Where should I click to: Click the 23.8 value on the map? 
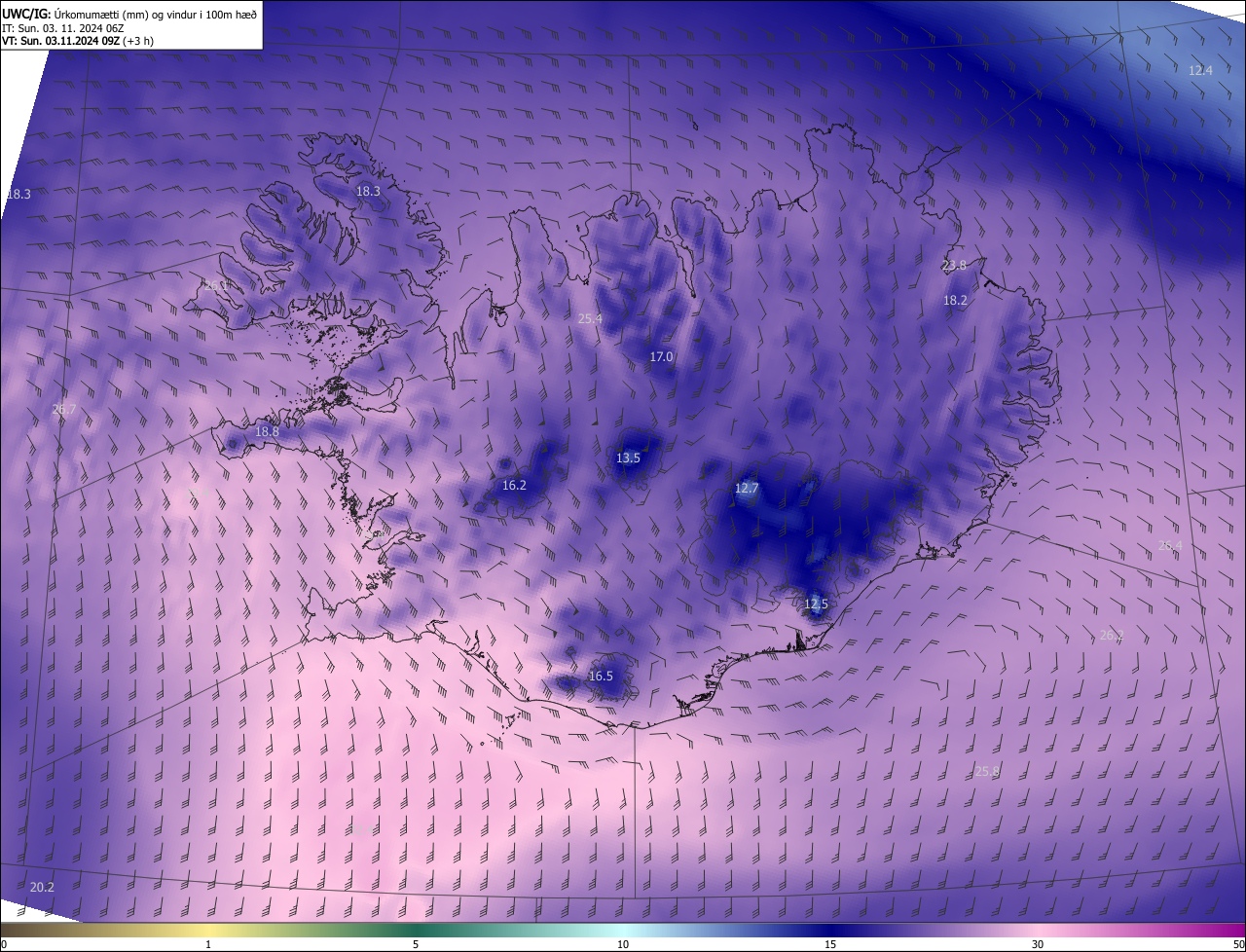(954, 266)
